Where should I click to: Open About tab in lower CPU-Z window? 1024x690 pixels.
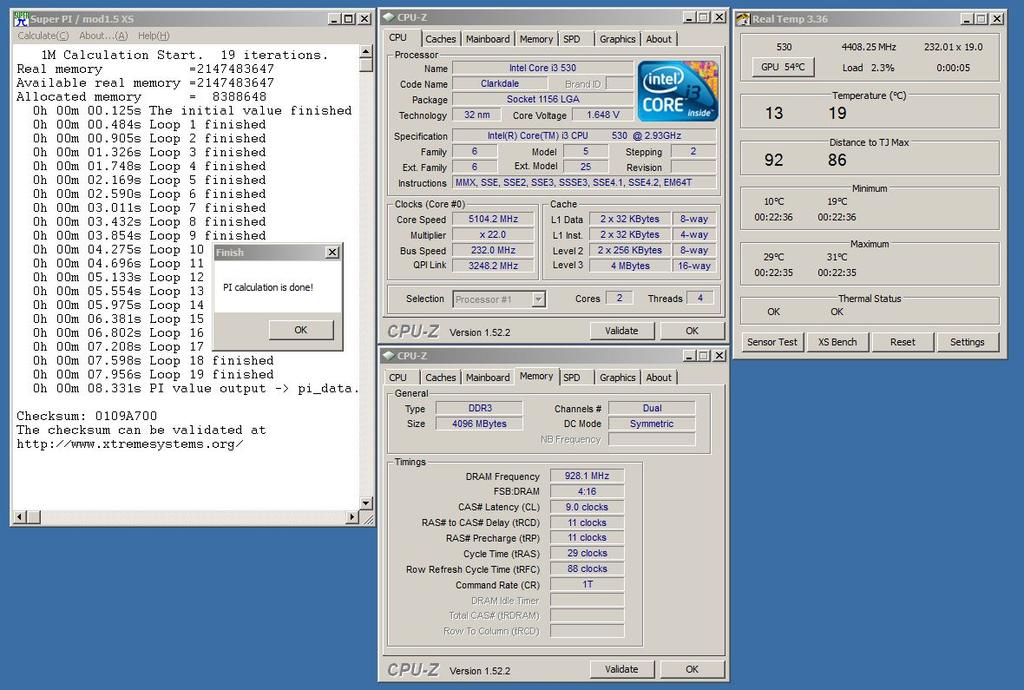[x=659, y=377]
